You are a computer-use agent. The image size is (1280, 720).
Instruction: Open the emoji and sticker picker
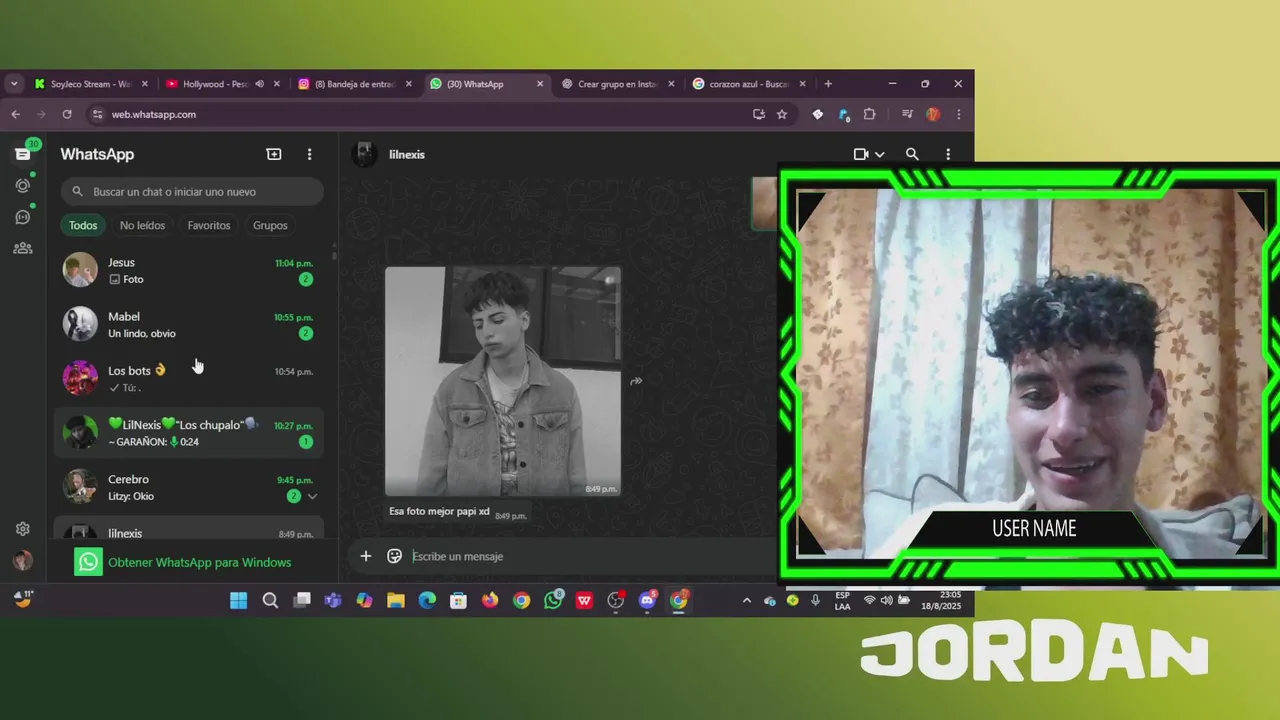(394, 556)
